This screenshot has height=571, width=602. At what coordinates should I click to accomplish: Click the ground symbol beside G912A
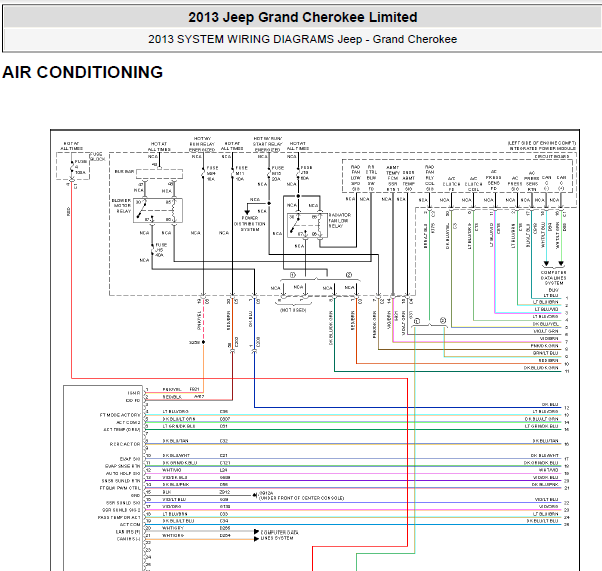tap(255, 495)
